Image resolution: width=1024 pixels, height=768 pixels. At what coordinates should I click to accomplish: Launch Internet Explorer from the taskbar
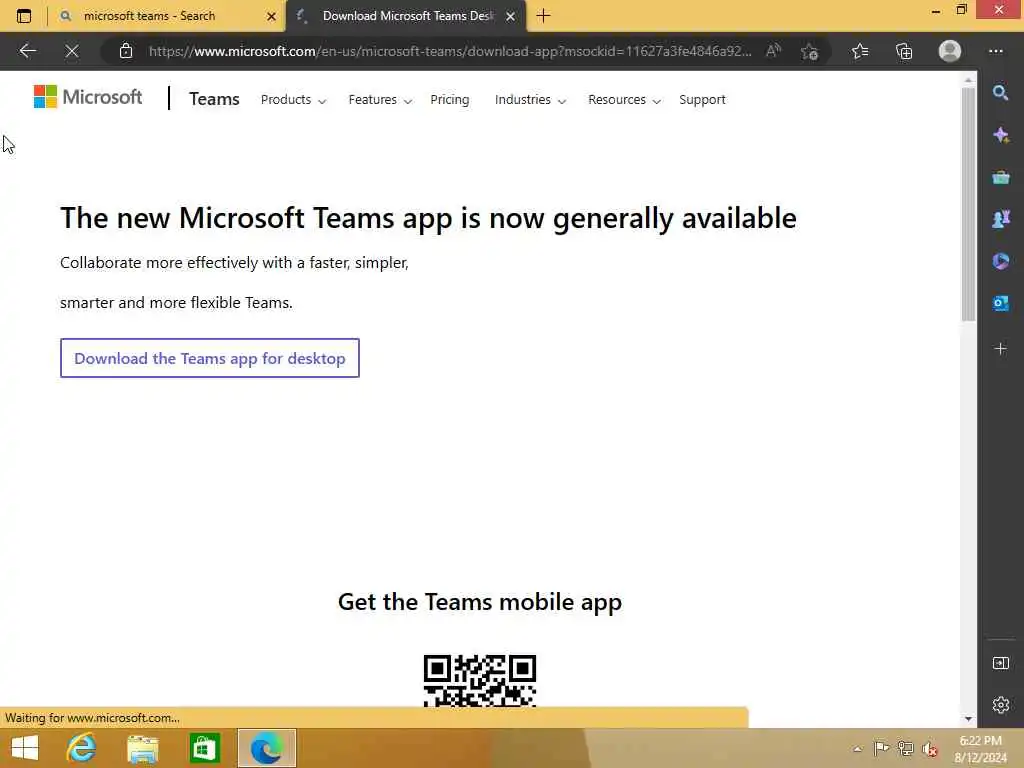tap(82, 748)
